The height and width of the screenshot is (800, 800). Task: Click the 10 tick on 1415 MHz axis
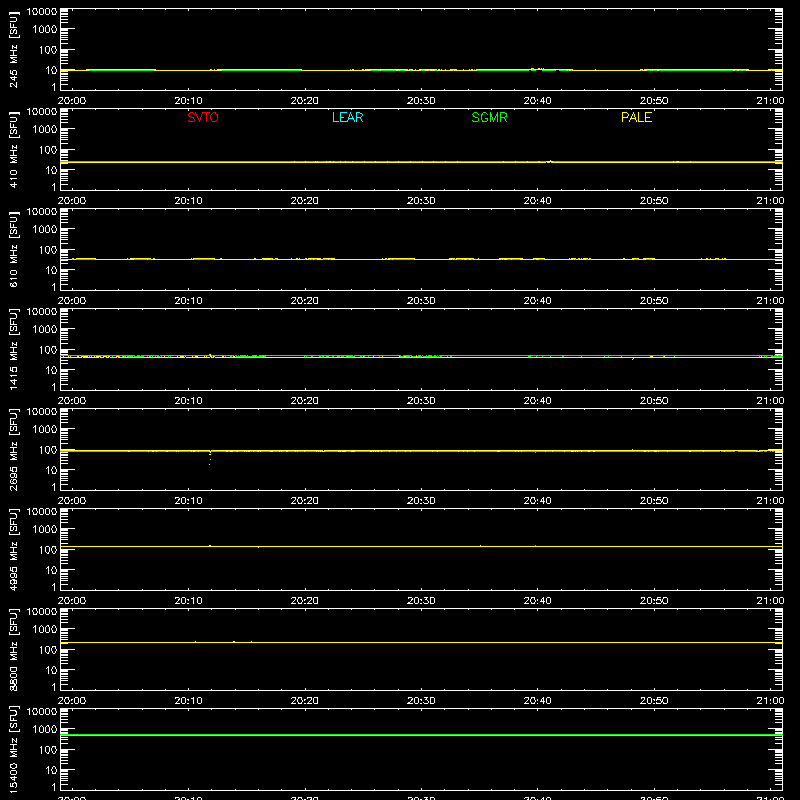pyautogui.click(x=51, y=370)
